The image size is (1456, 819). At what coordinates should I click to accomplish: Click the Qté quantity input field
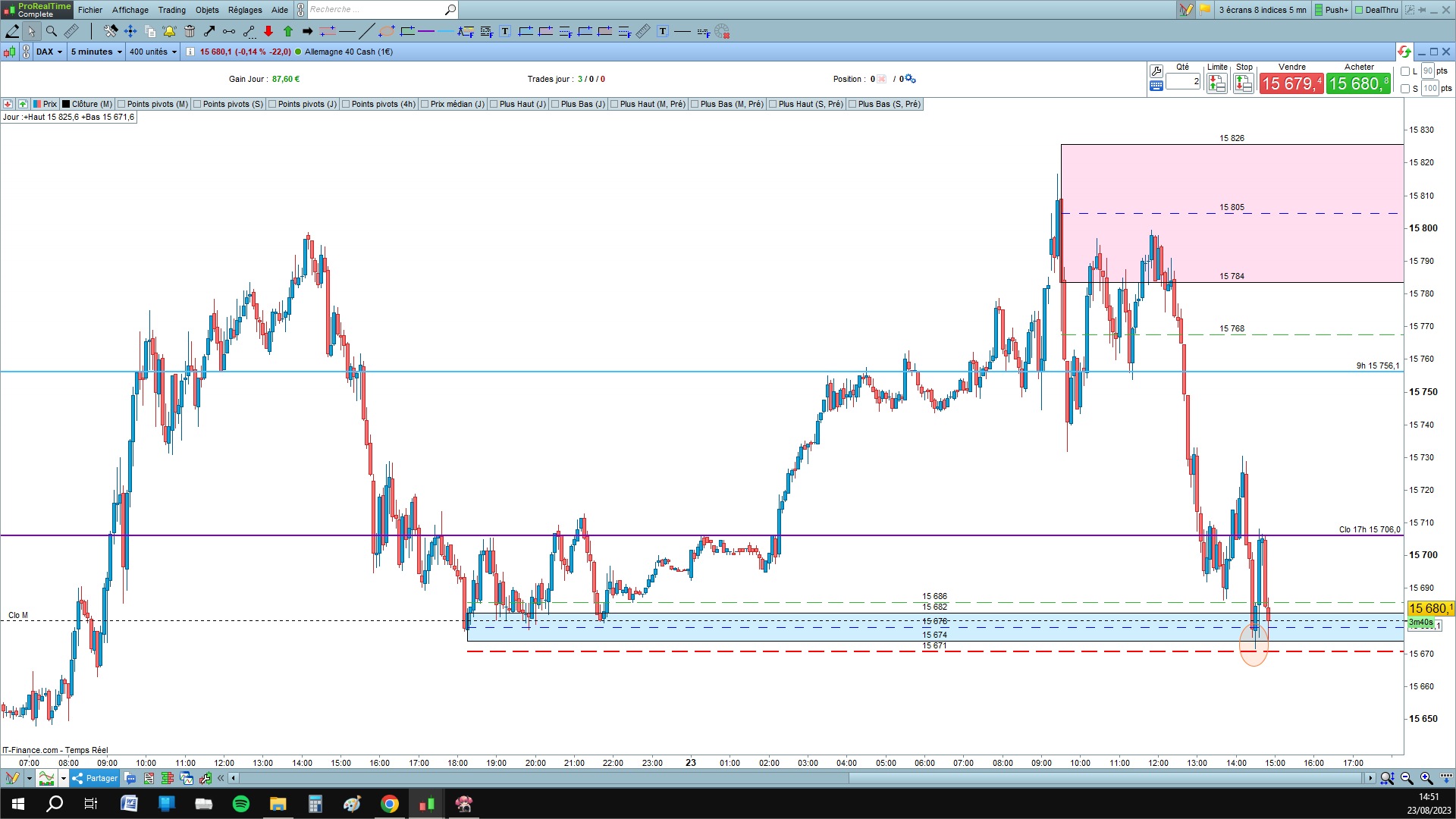(x=1183, y=82)
